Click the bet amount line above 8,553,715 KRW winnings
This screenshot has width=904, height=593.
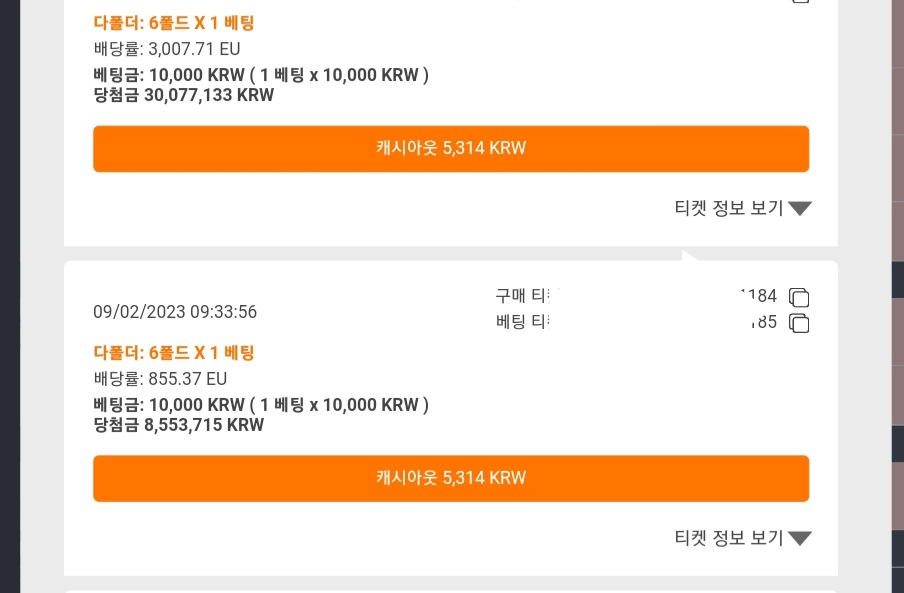coord(261,405)
